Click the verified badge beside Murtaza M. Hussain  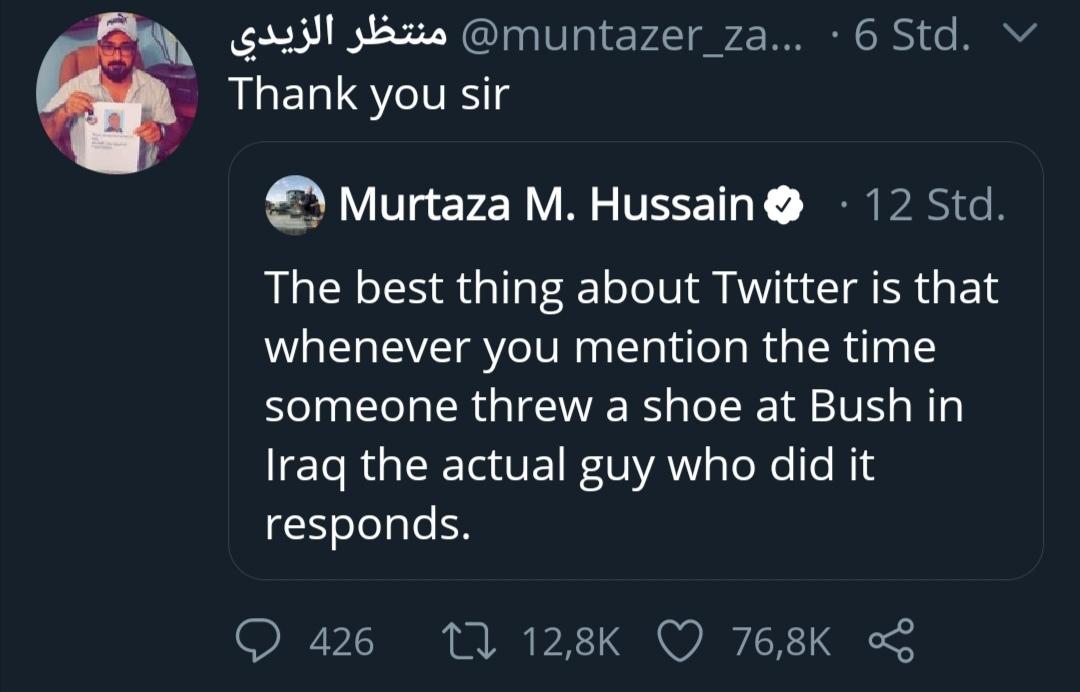click(786, 205)
